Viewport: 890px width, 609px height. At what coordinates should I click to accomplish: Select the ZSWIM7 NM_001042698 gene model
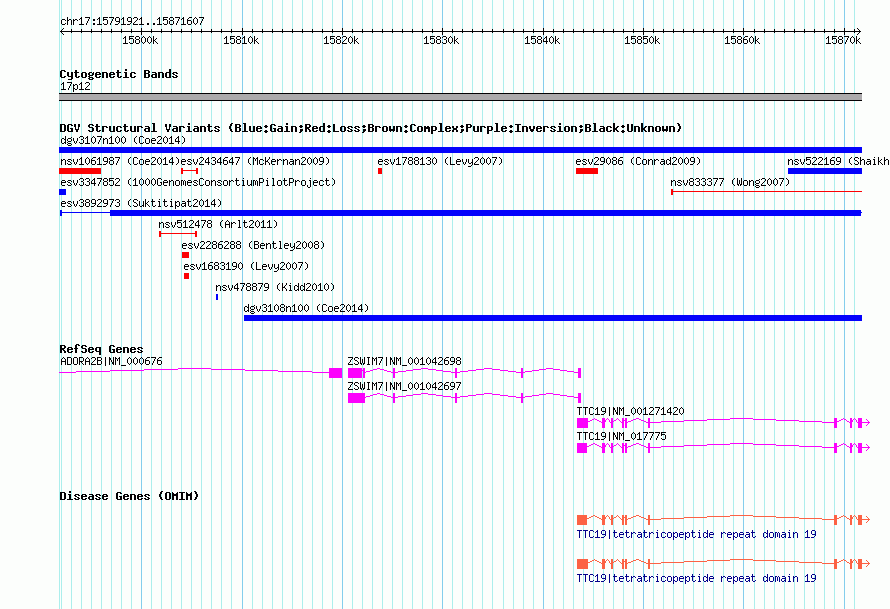(464, 373)
